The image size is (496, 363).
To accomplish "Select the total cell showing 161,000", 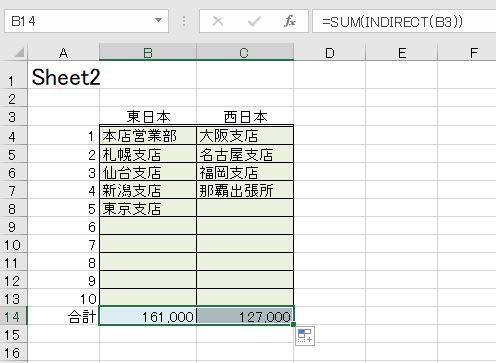I will pos(148,316).
